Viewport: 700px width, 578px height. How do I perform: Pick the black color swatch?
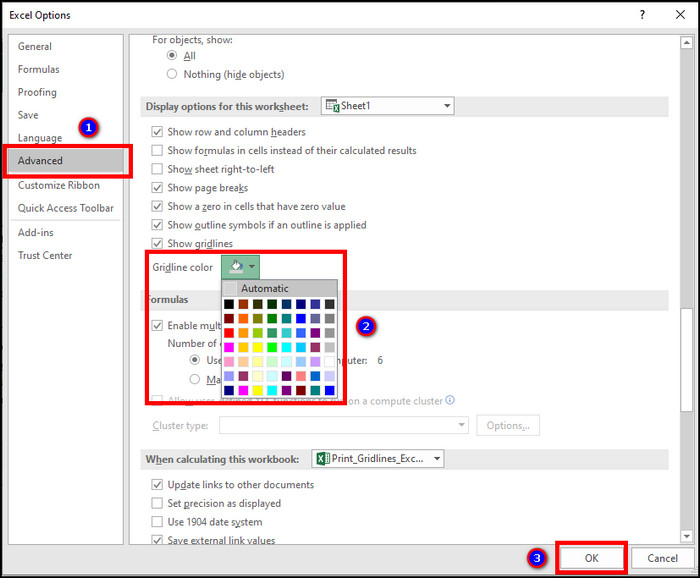(x=229, y=304)
